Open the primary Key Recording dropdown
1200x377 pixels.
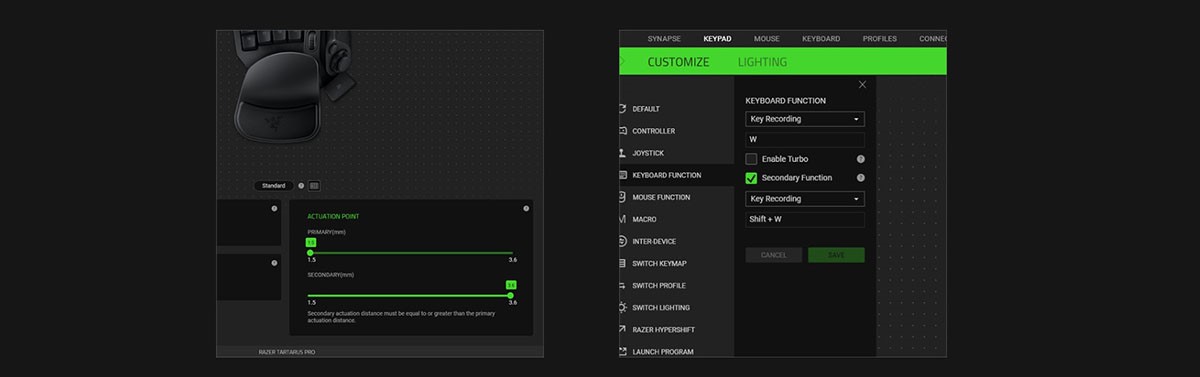[x=805, y=119]
